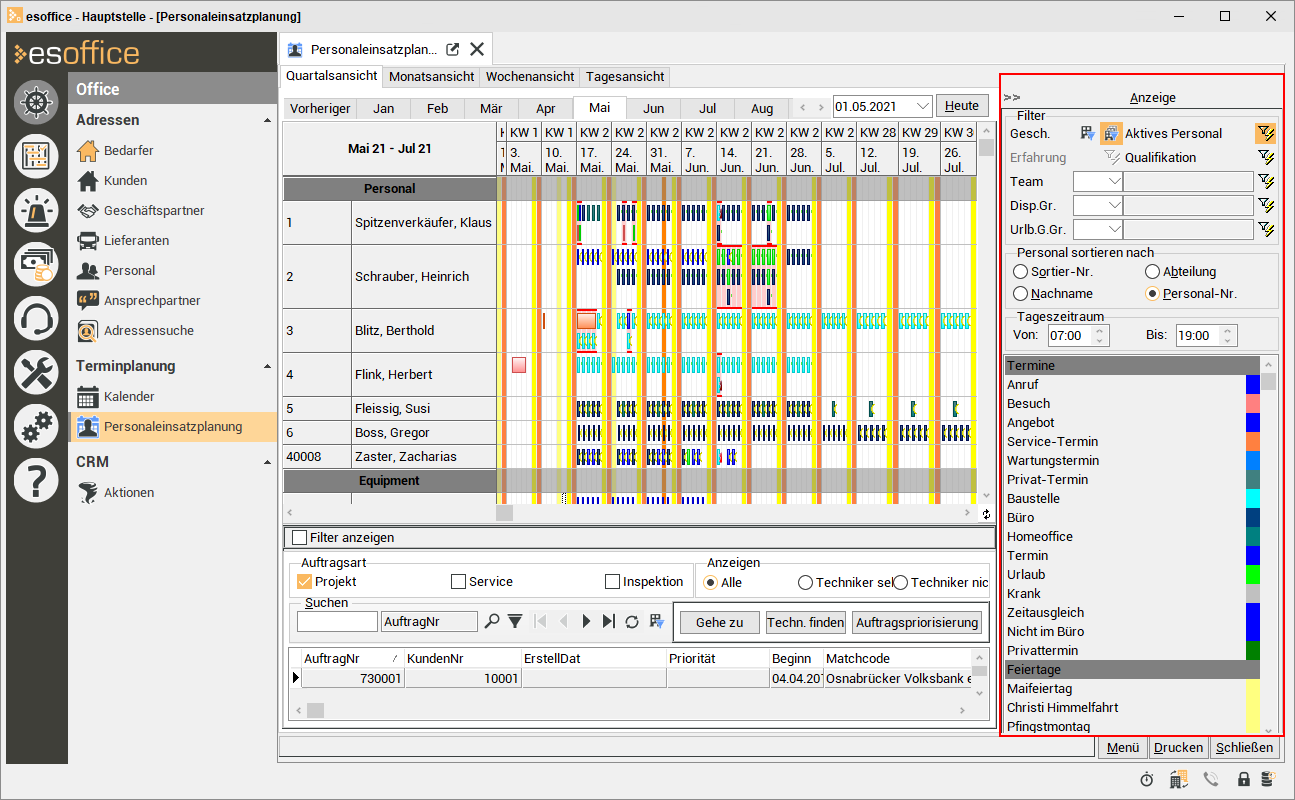Click the magnifier search icon beside AuftragNr
This screenshot has width=1295, height=800.
[492, 621]
